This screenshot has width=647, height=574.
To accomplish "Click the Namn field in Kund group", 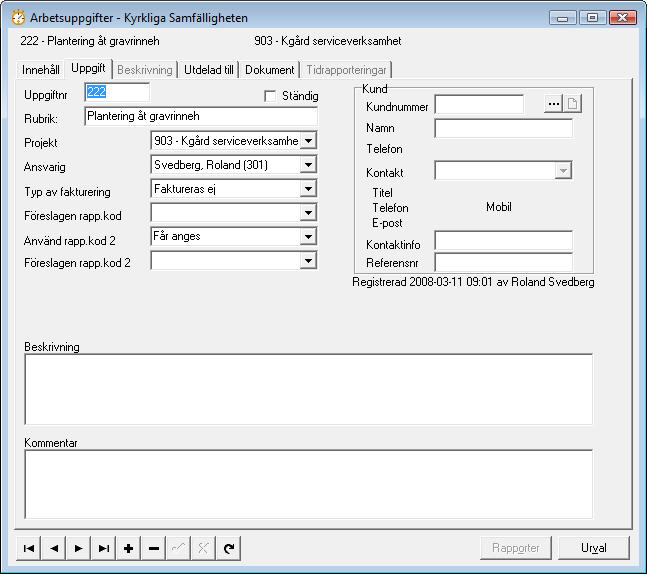I will coord(503,128).
